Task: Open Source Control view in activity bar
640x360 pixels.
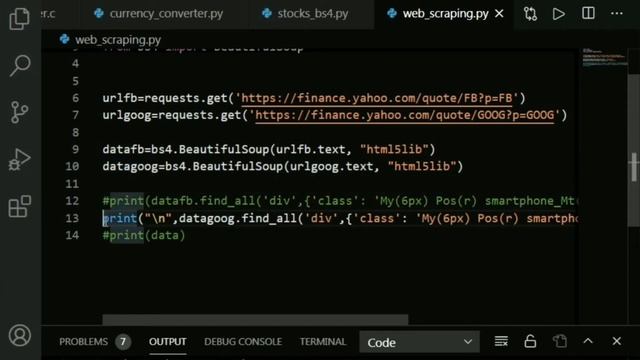Action: coord(20,112)
